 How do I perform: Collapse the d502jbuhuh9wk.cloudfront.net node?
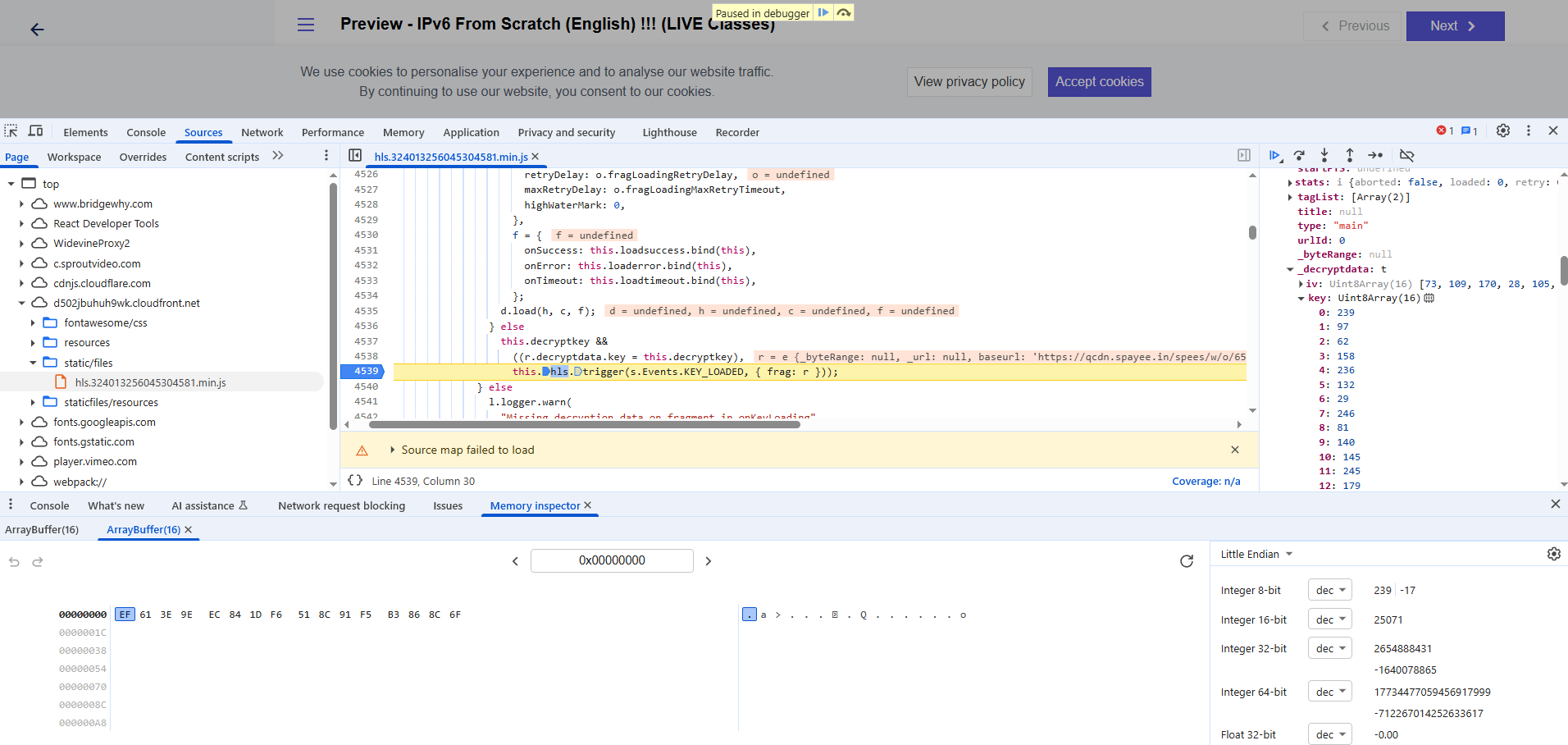pos(22,303)
